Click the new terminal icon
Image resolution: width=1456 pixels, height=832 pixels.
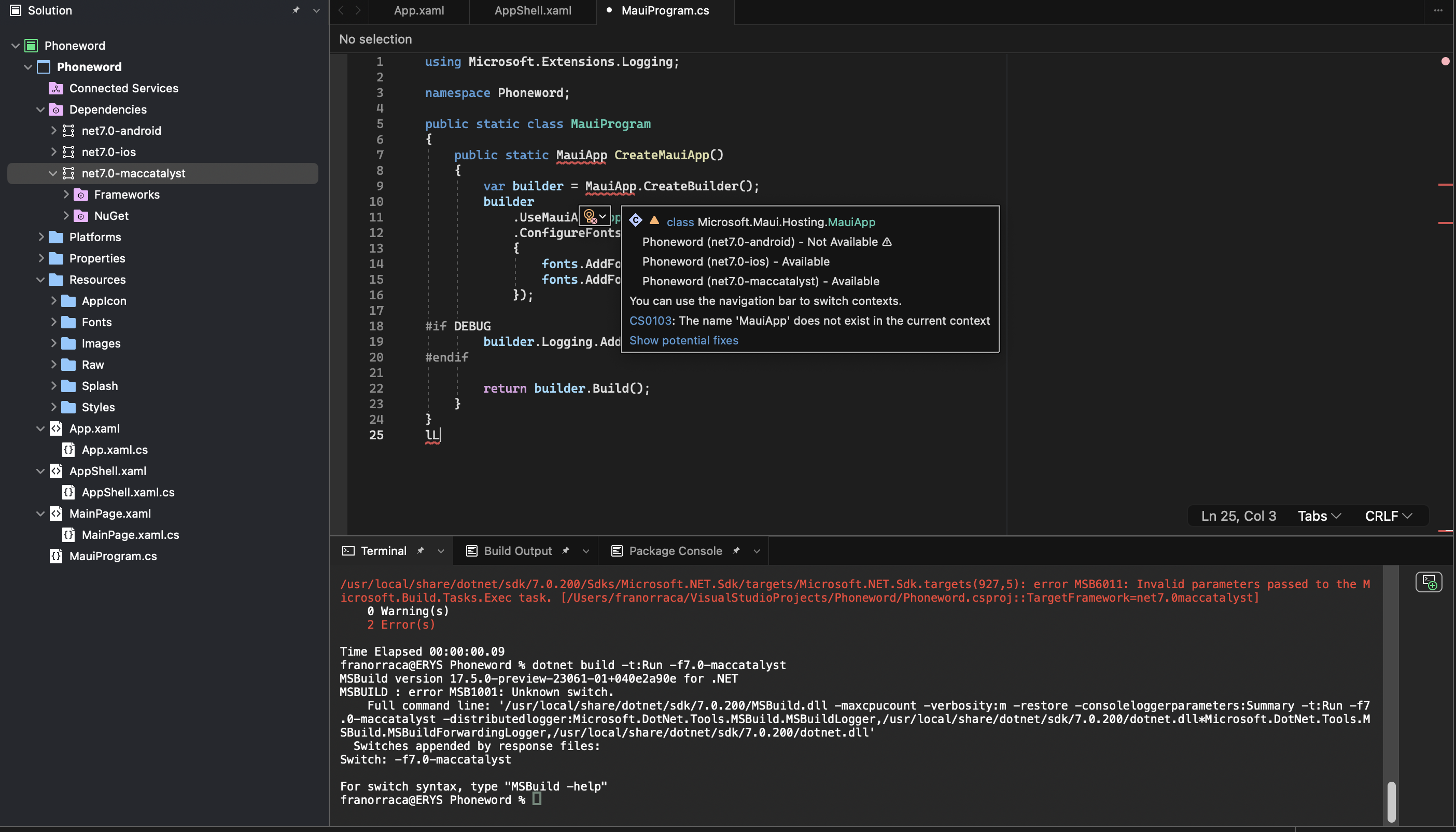1429,583
